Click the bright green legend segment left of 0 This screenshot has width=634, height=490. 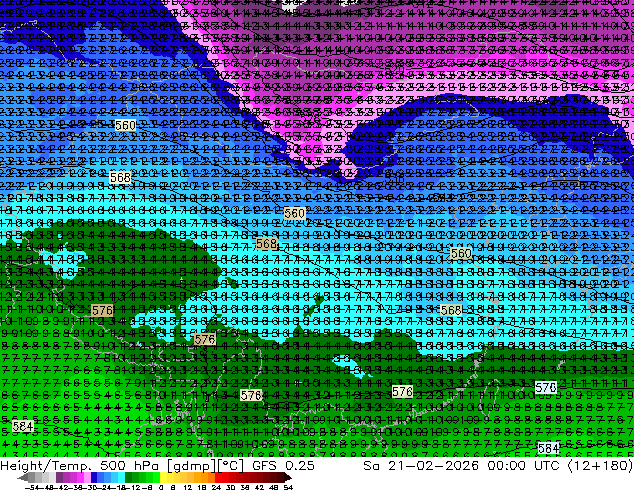click(x=156, y=477)
